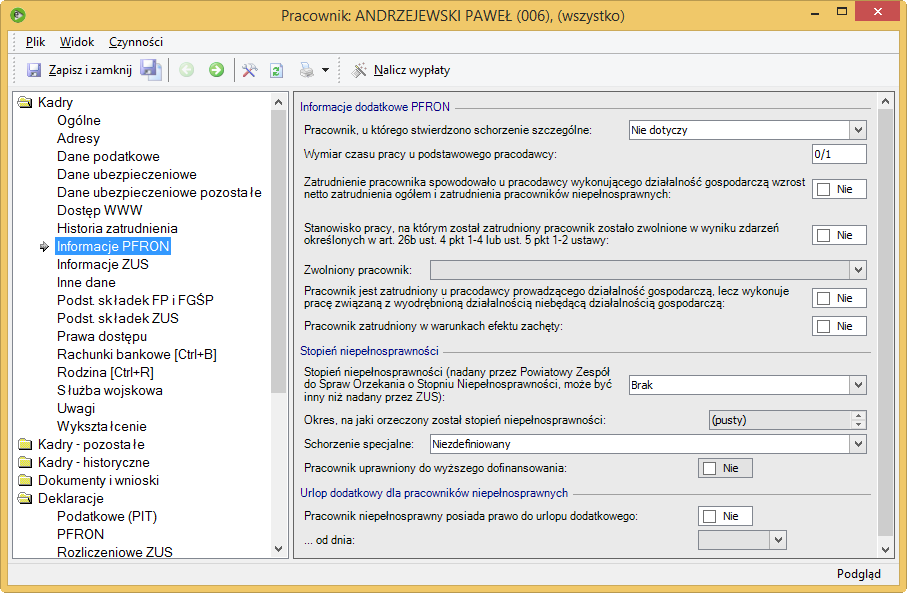Toggle checkbox for wzrost netto zatrudnienia
907x593 pixels.
tap(824, 189)
